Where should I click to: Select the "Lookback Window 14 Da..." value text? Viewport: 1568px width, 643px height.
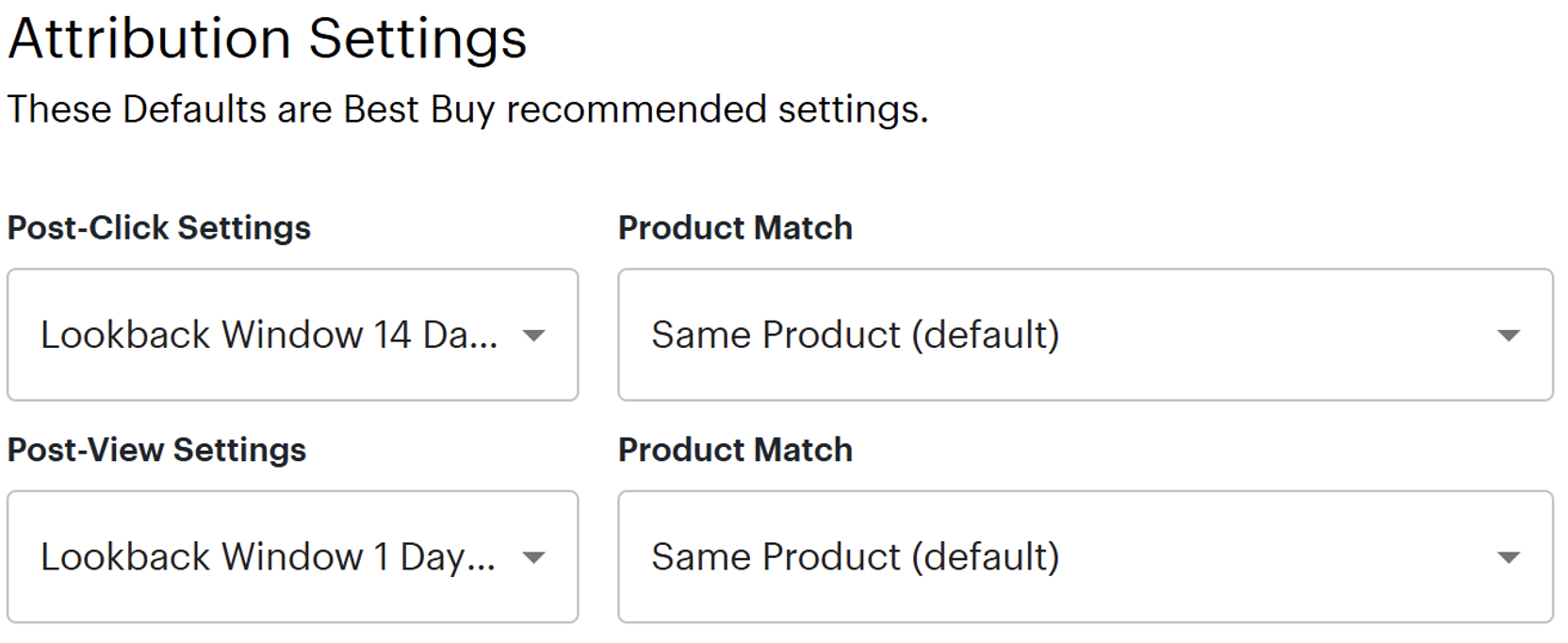pos(269,335)
